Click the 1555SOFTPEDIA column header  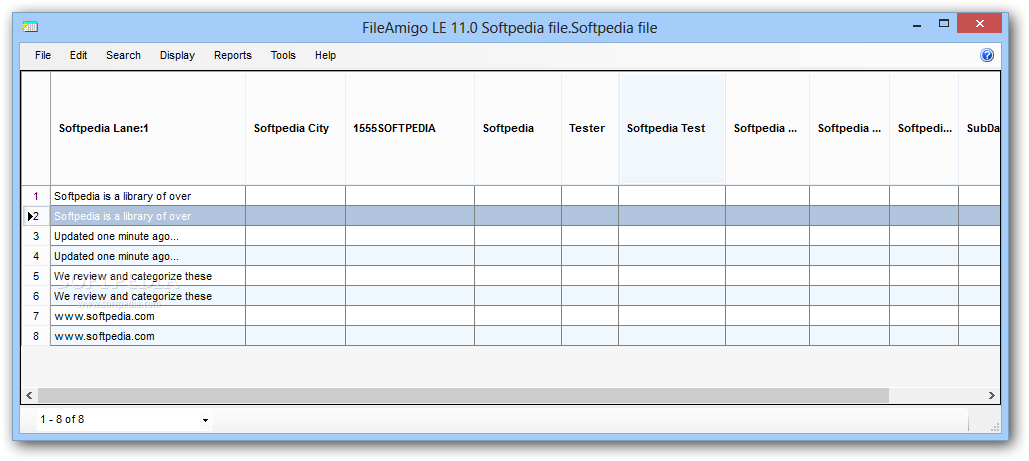click(x=410, y=129)
